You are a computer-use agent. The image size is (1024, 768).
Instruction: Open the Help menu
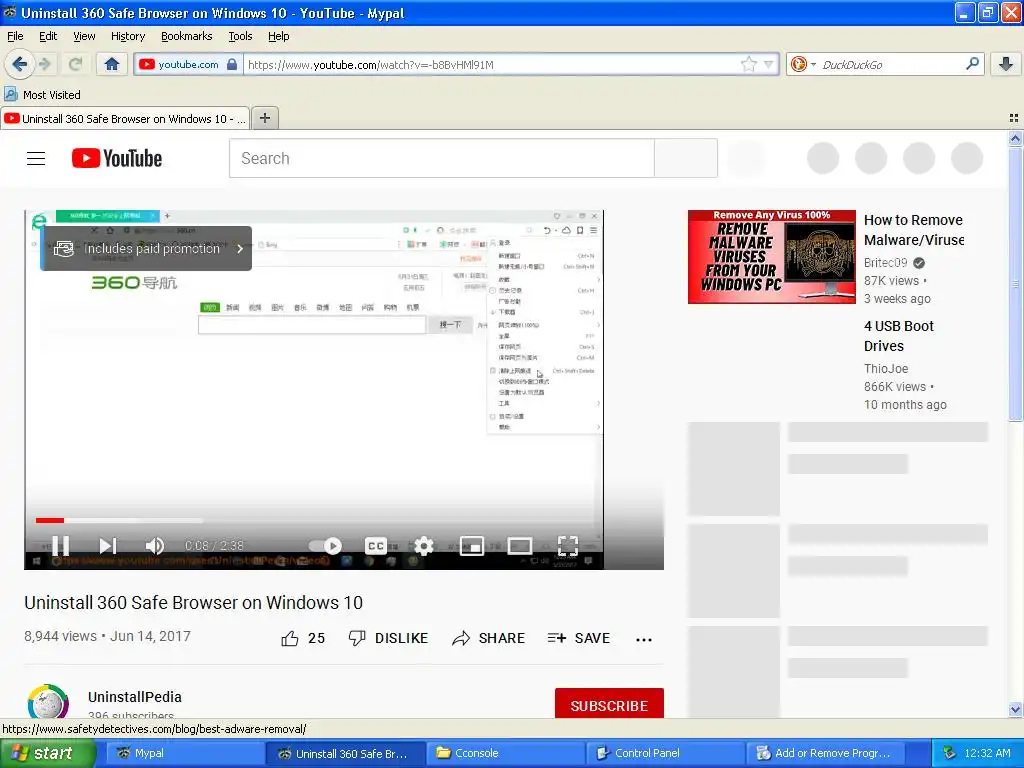point(278,36)
